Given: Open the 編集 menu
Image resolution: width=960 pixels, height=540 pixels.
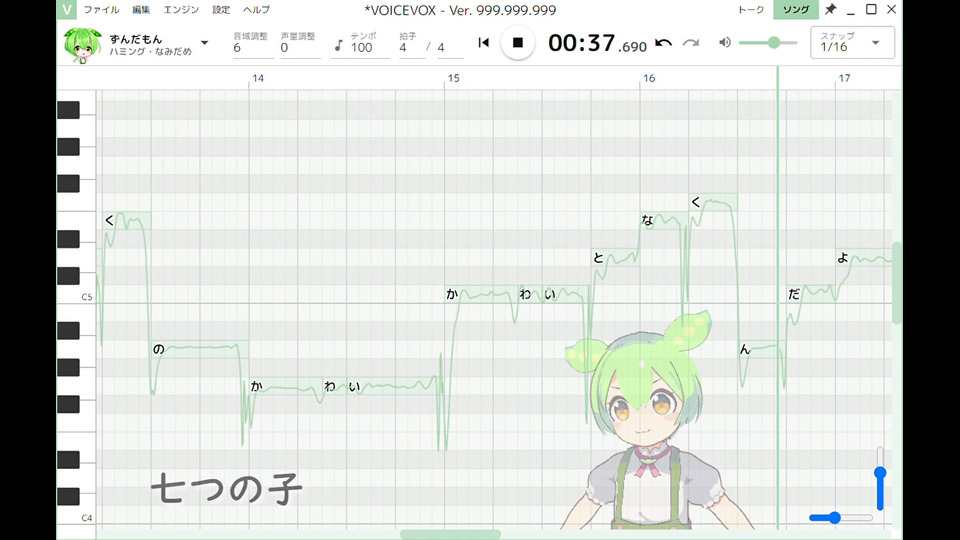Looking at the screenshot, I should coord(141,10).
